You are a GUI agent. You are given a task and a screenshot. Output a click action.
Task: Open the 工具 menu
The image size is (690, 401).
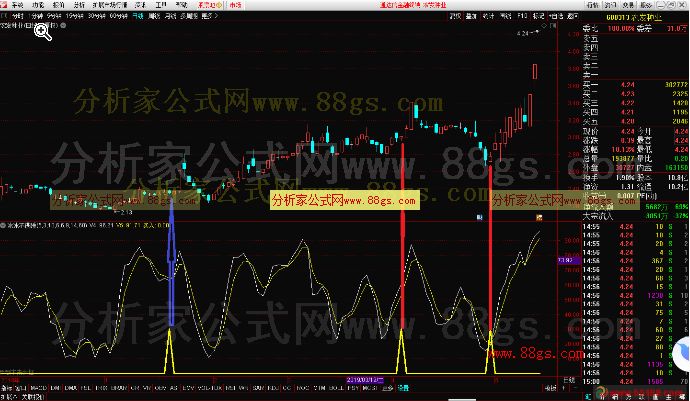(x=161, y=5)
